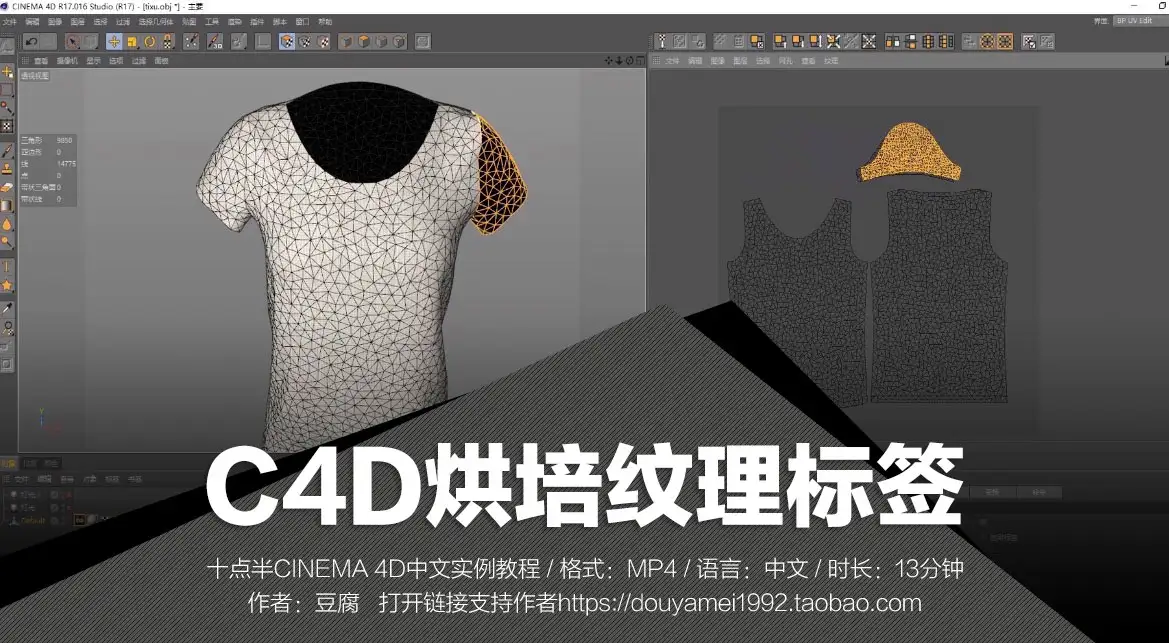Select the star Shape tool in left palette
Image resolution: width=1169 pixels, height=643 pixels.
(7, 285)
